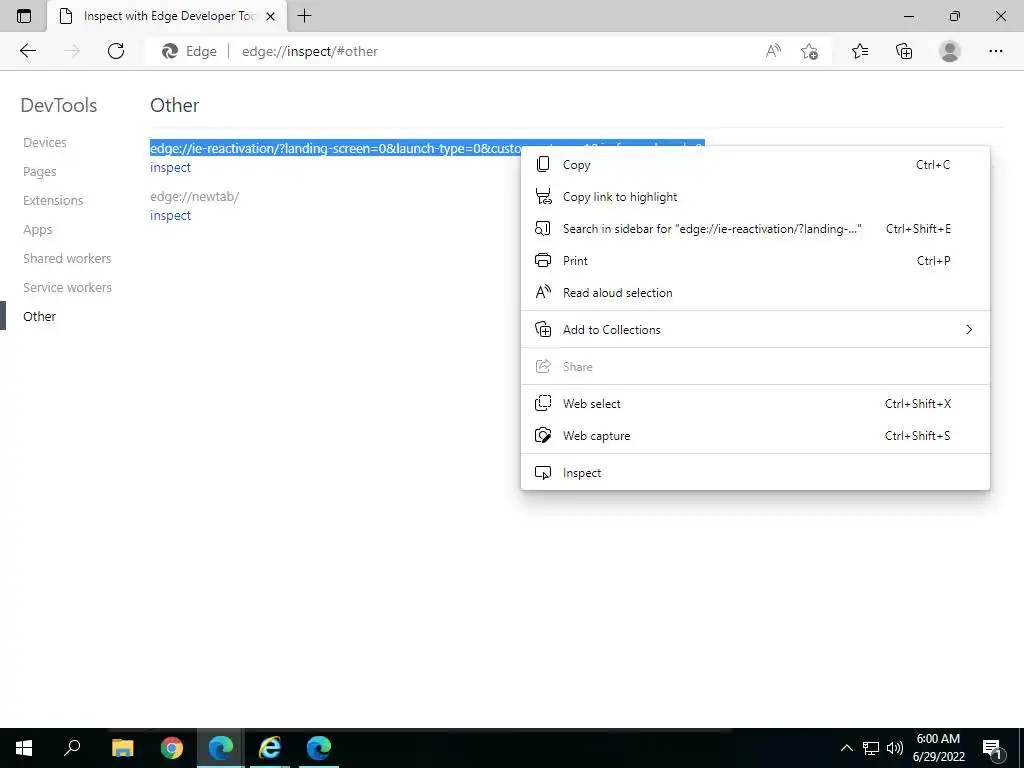Open the vertical tabs menu icon
The image size is (1024, 768).
click(x=24, y=16)
